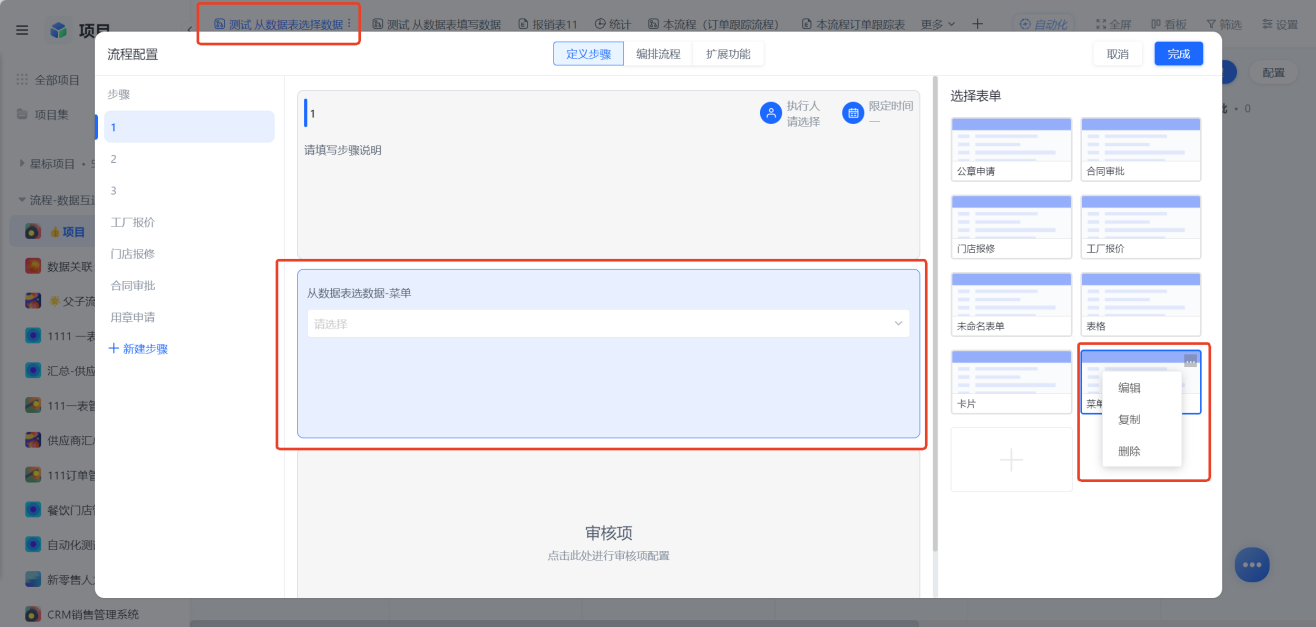Click the plus icon to add a new view tab

[x=977, y=24]
